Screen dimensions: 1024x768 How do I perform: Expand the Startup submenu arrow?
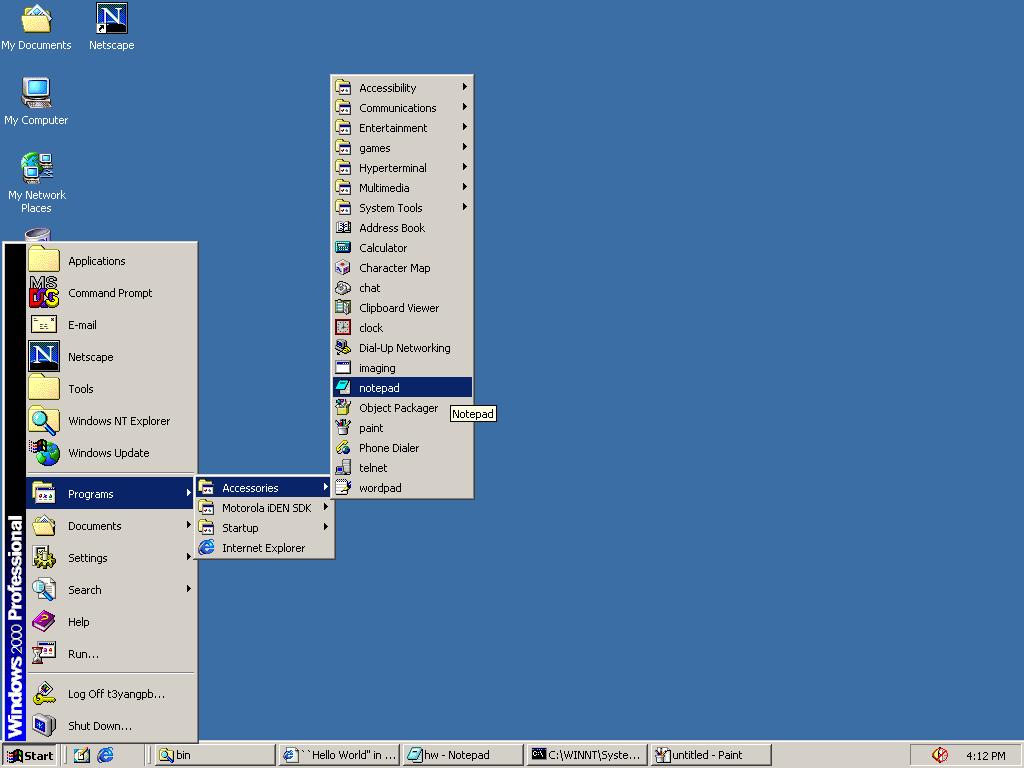pos(325,527)
